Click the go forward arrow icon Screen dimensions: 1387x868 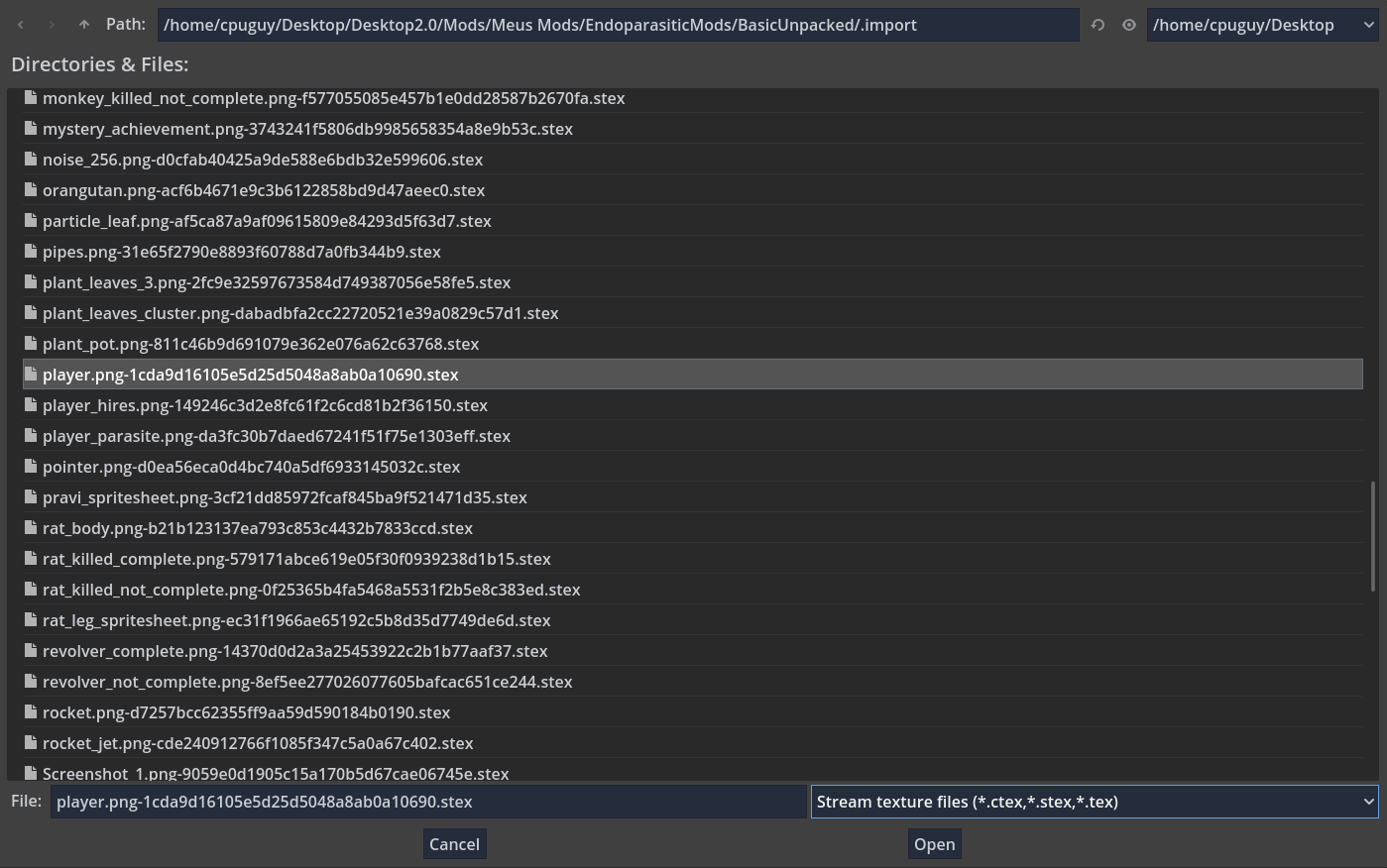coord(52,25)
